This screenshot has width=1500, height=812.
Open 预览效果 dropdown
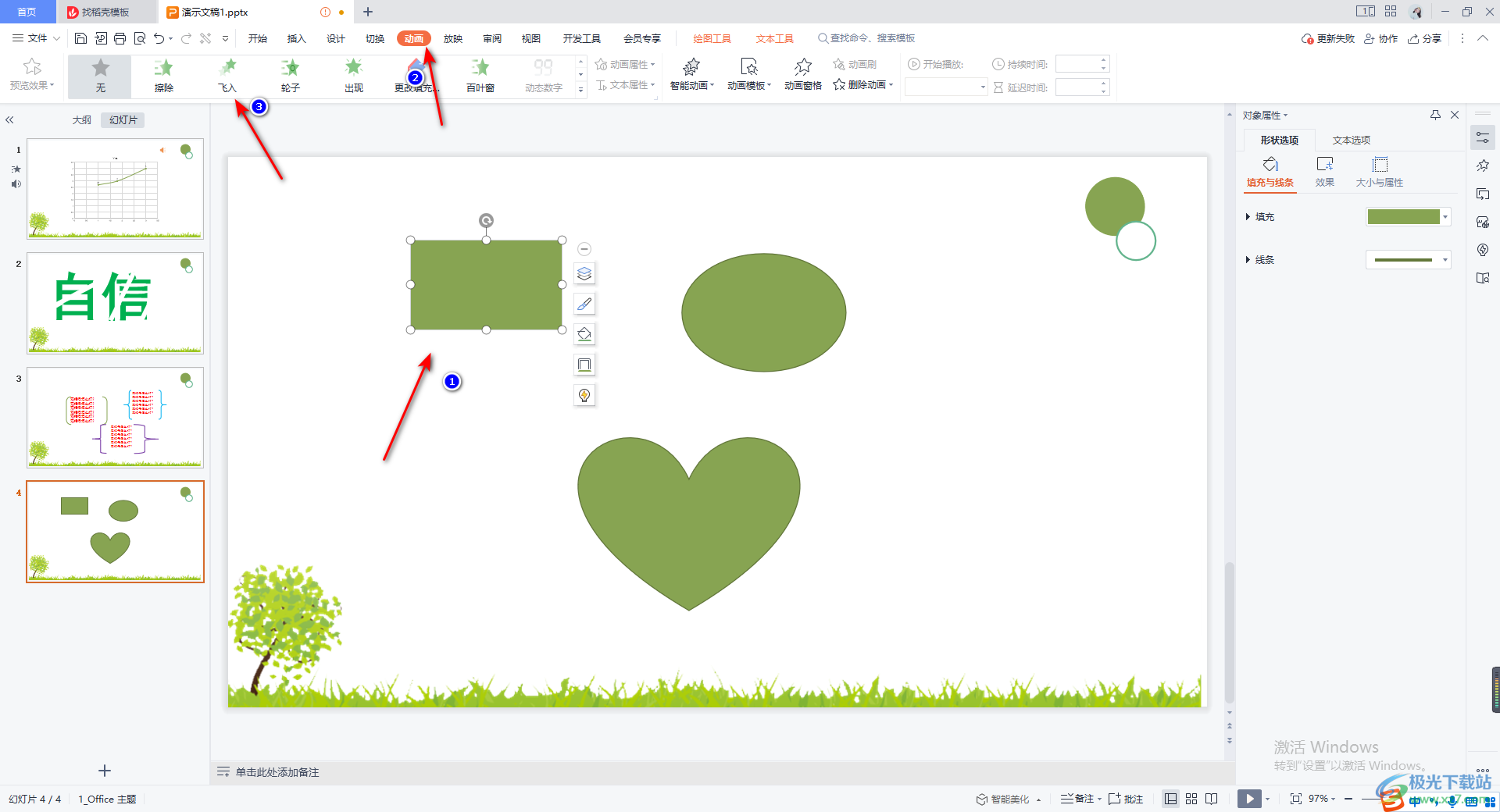click(x=32, y=75)
